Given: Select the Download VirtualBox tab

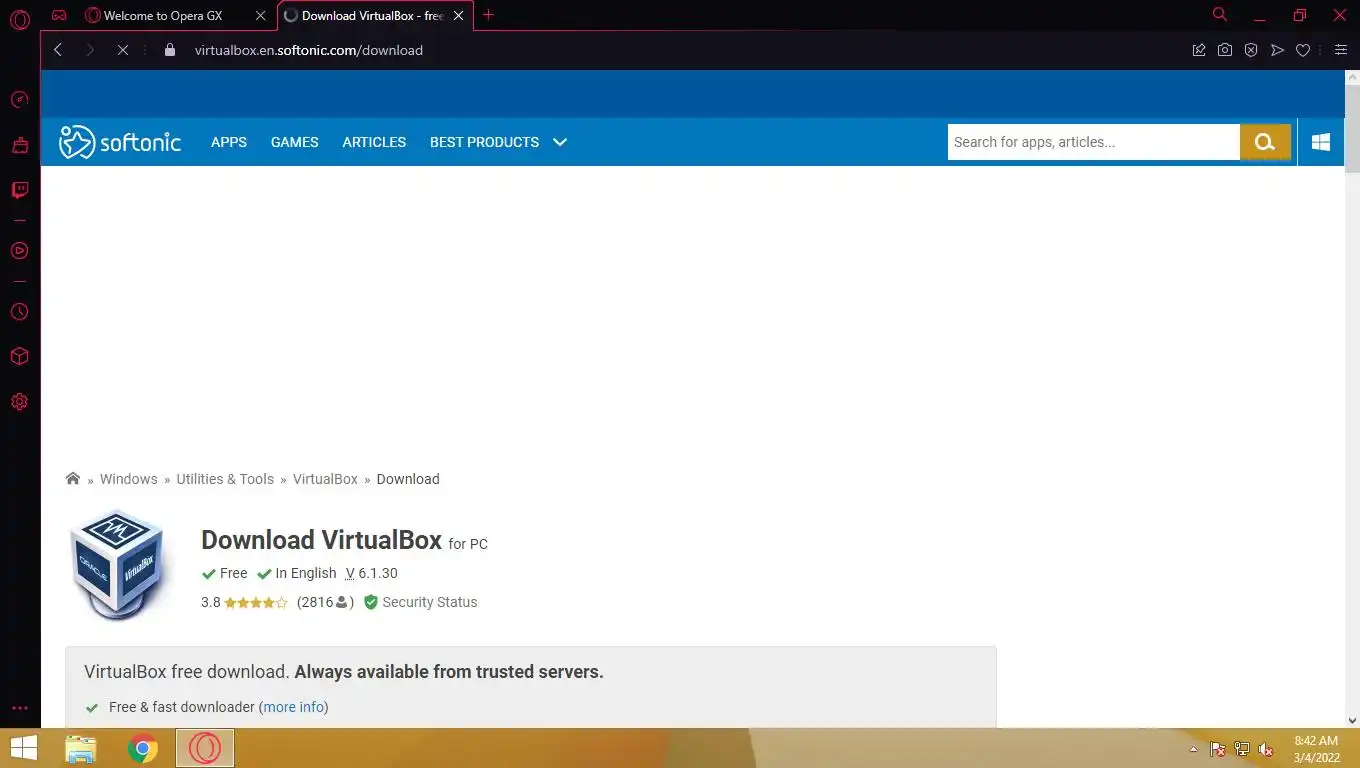Looking at the screenshot, I should coord(372,16).
